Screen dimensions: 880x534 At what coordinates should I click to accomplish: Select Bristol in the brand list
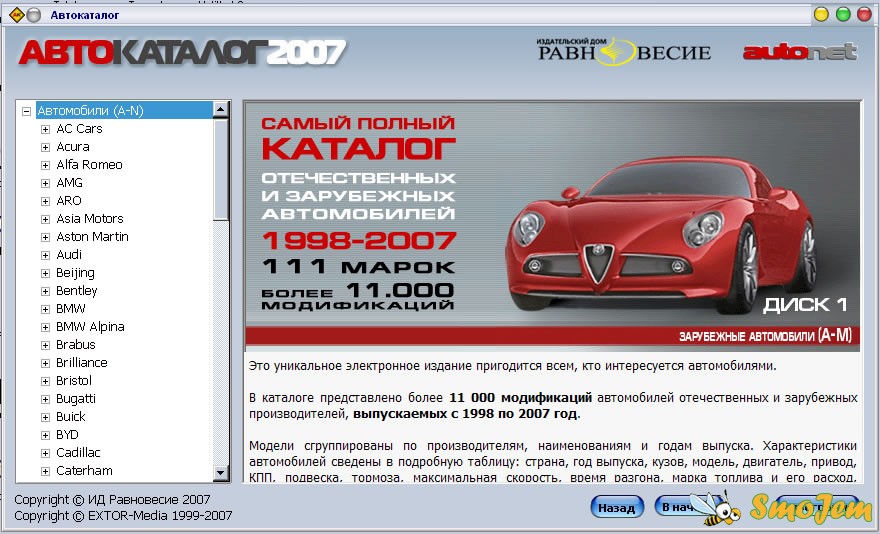tap(74, 381)
